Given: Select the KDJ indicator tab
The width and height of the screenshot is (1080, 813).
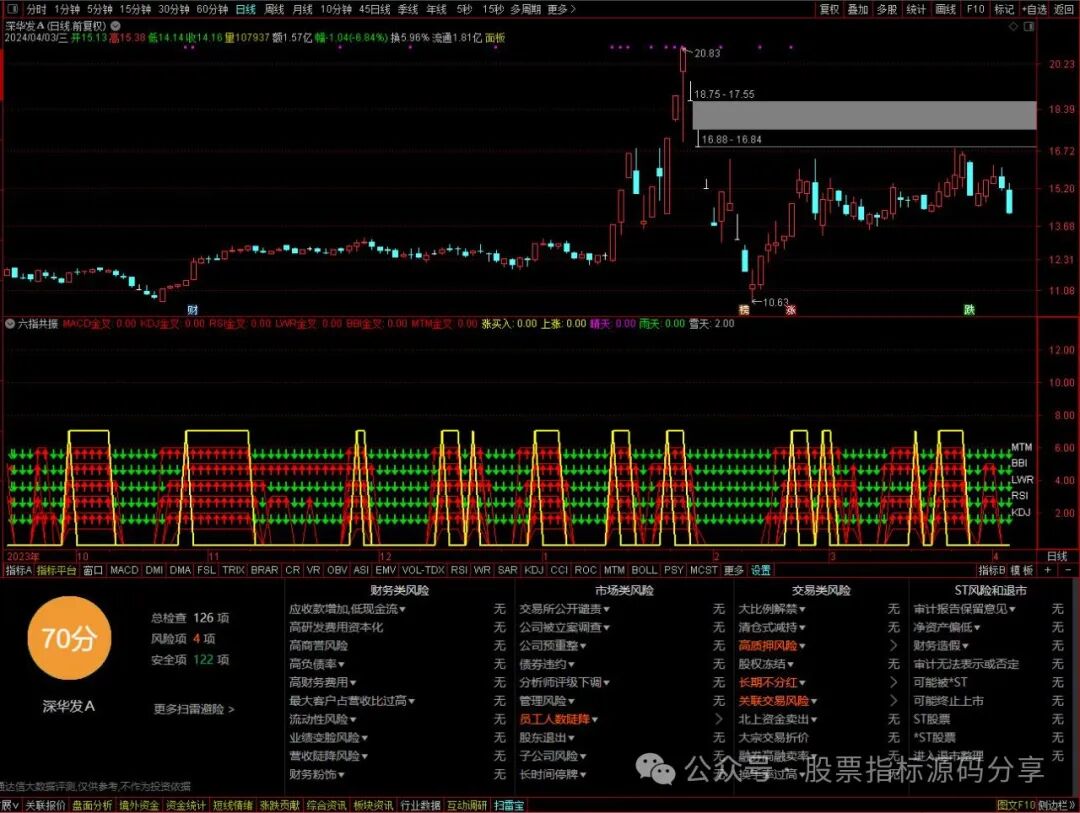Looking at the screenshot, I should 534,570.
